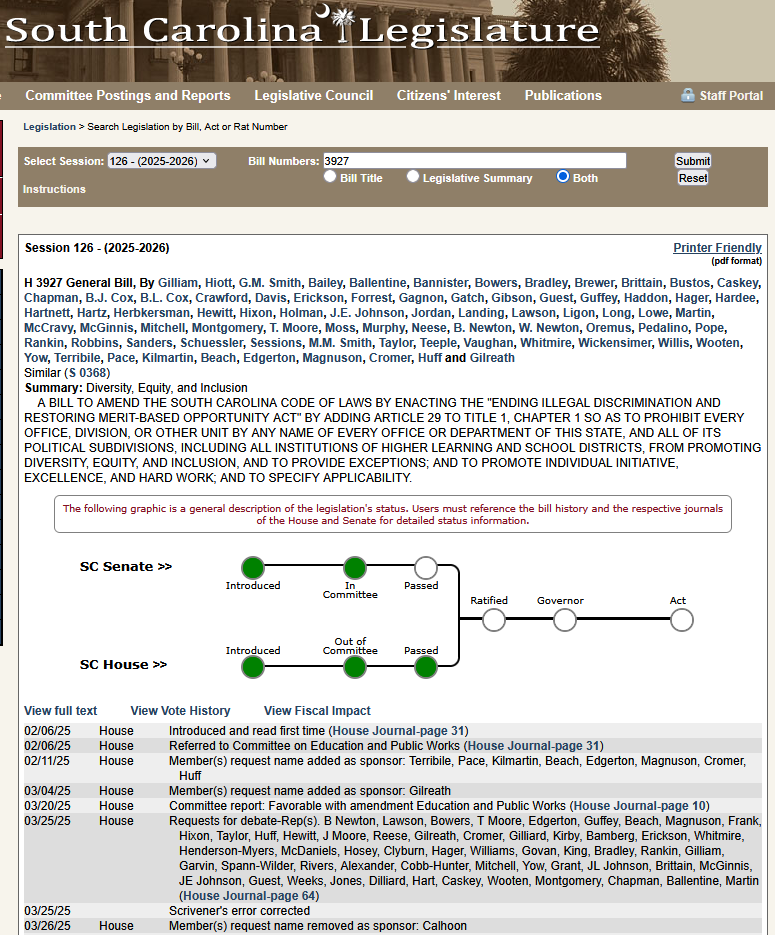Image resolution: width=775 pixels, height=935 pixels.
Task: Open the Legislative Council menu
Action: [314, 95]
